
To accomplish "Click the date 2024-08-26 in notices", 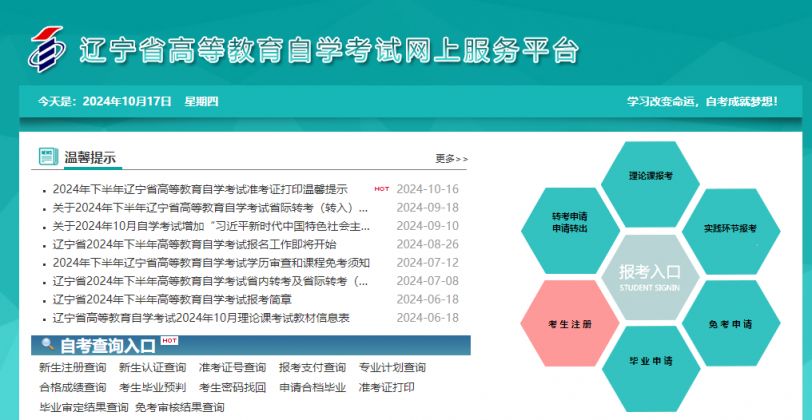I will tap(428, 244).
